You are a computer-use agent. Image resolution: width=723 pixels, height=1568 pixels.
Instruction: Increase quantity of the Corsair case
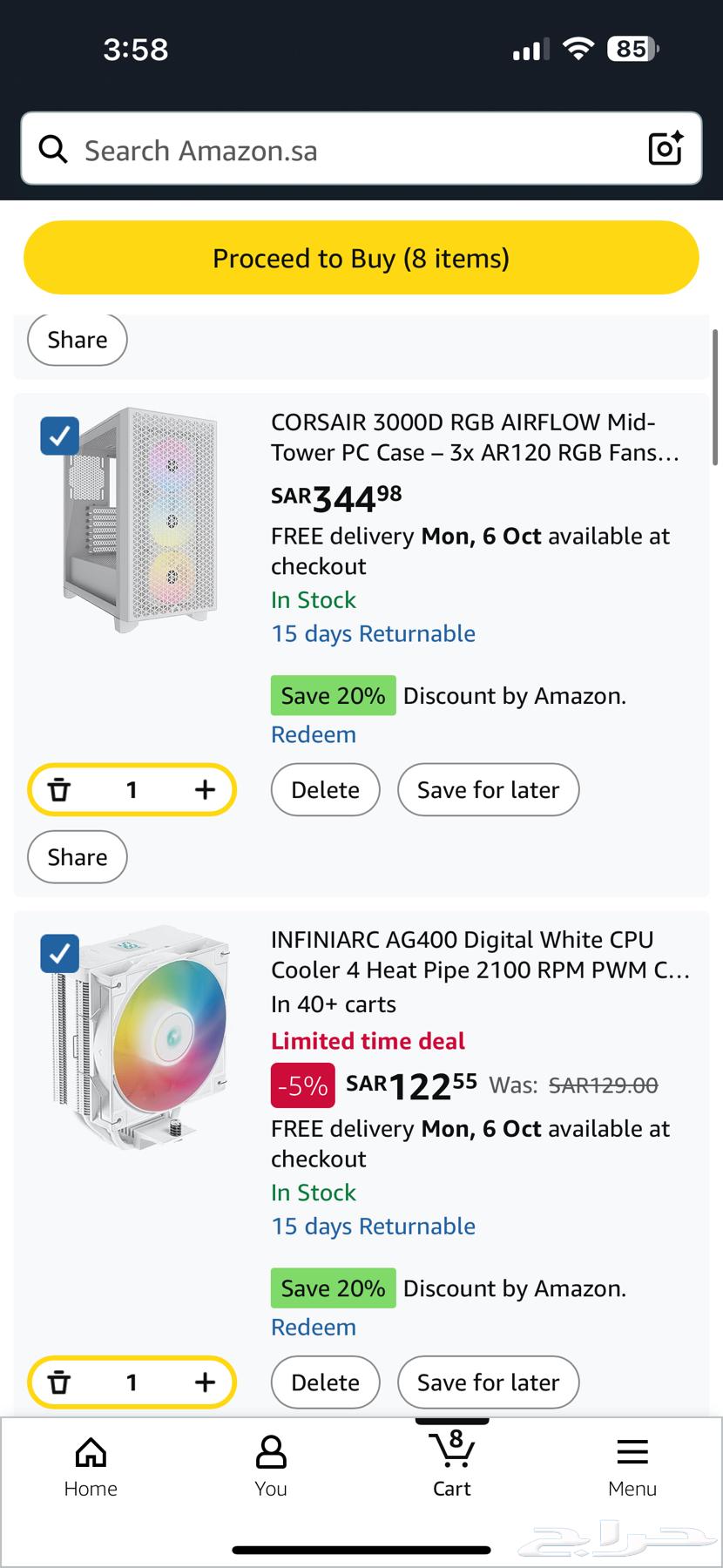click(205, 789)
